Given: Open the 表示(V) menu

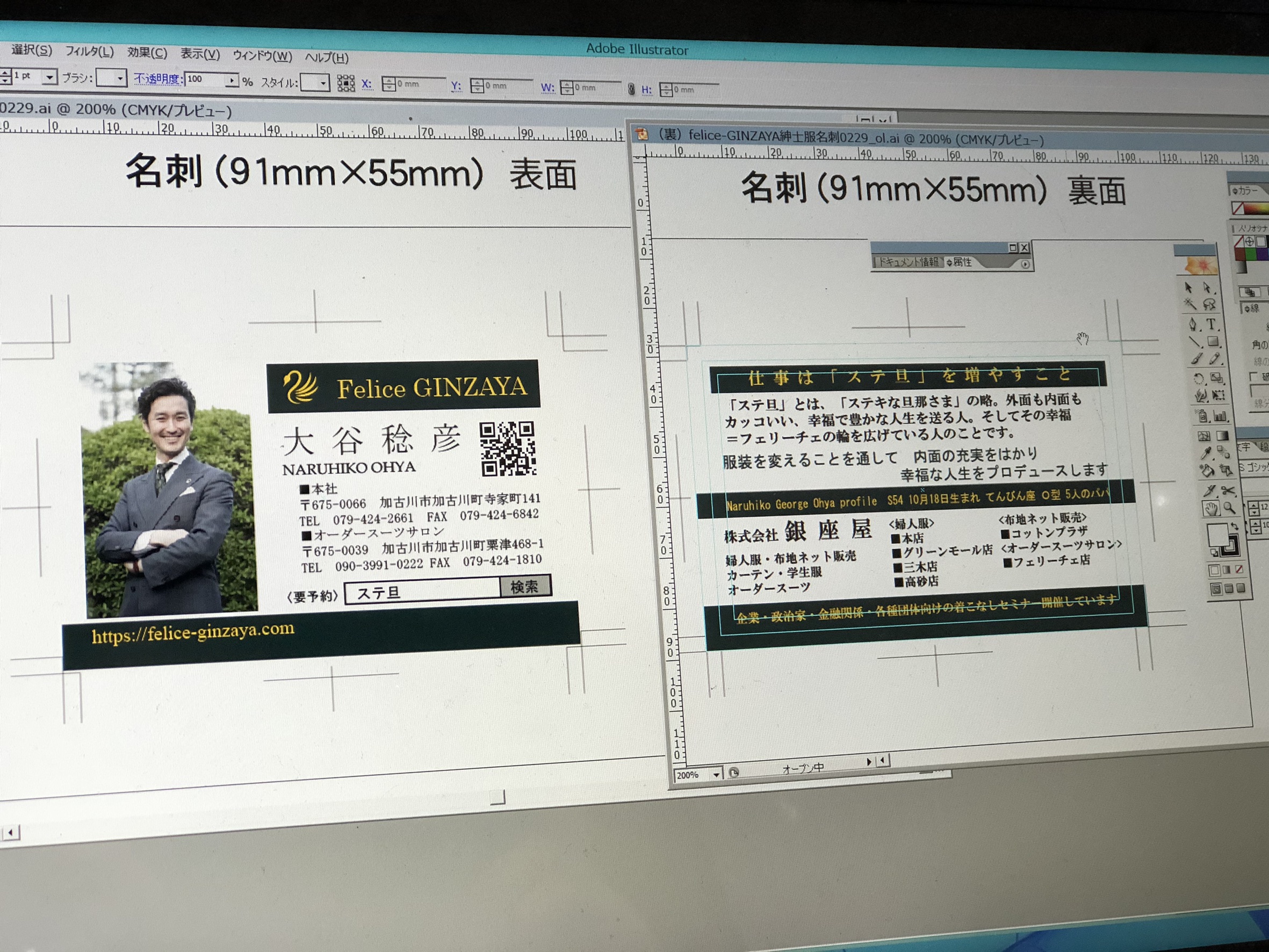Looking at the screenshot, I should [x=200, y=54].
